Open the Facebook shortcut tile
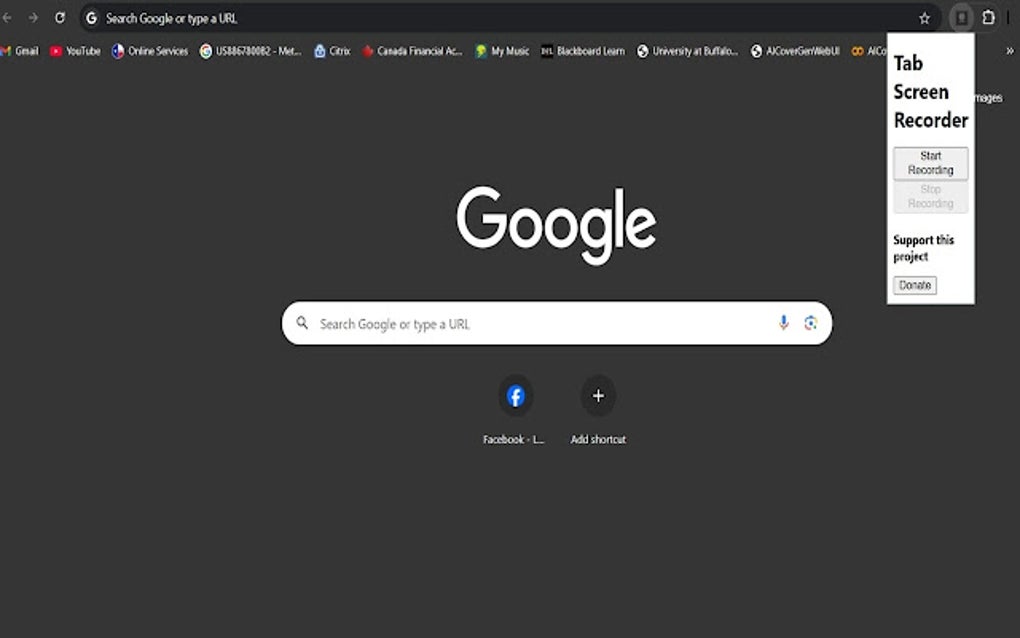 (x=515, y=396)
